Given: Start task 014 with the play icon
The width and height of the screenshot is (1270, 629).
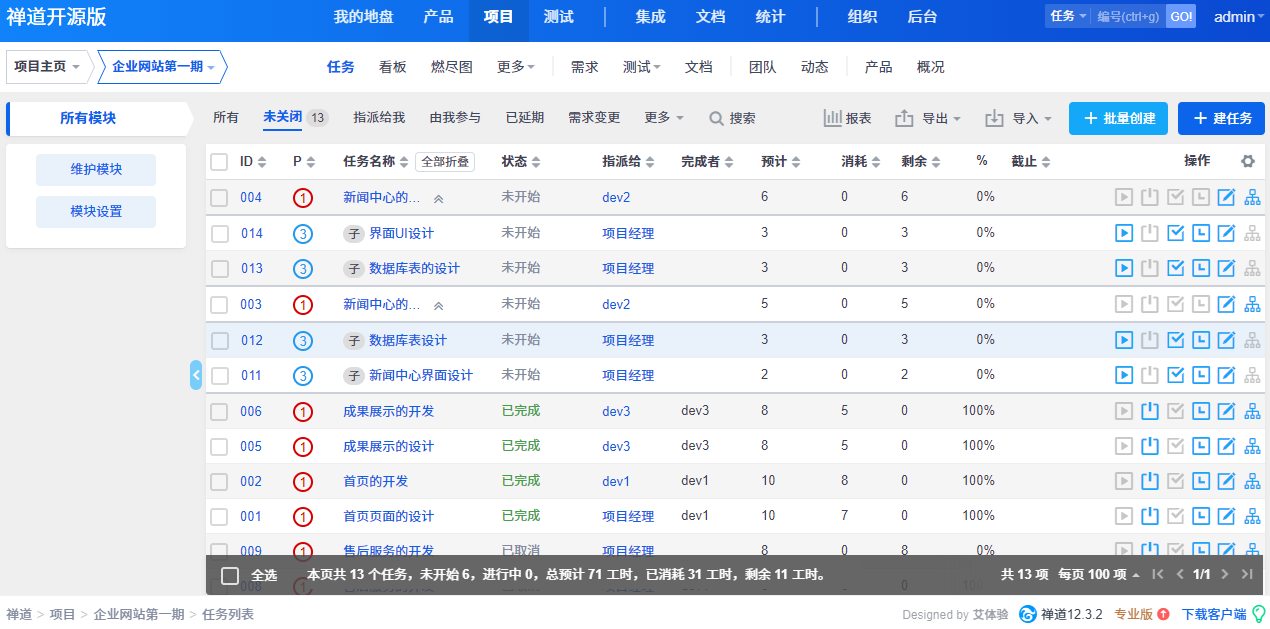Looking at the screenshot, I should (1124, 232).
